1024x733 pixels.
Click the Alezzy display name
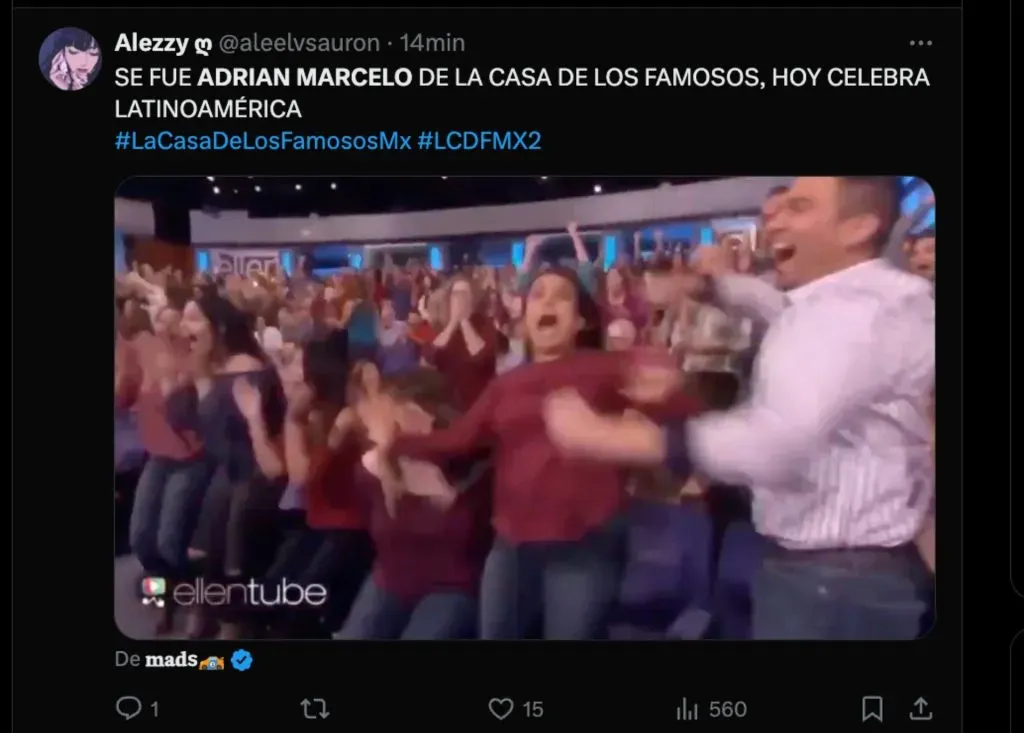pos(152,43)
